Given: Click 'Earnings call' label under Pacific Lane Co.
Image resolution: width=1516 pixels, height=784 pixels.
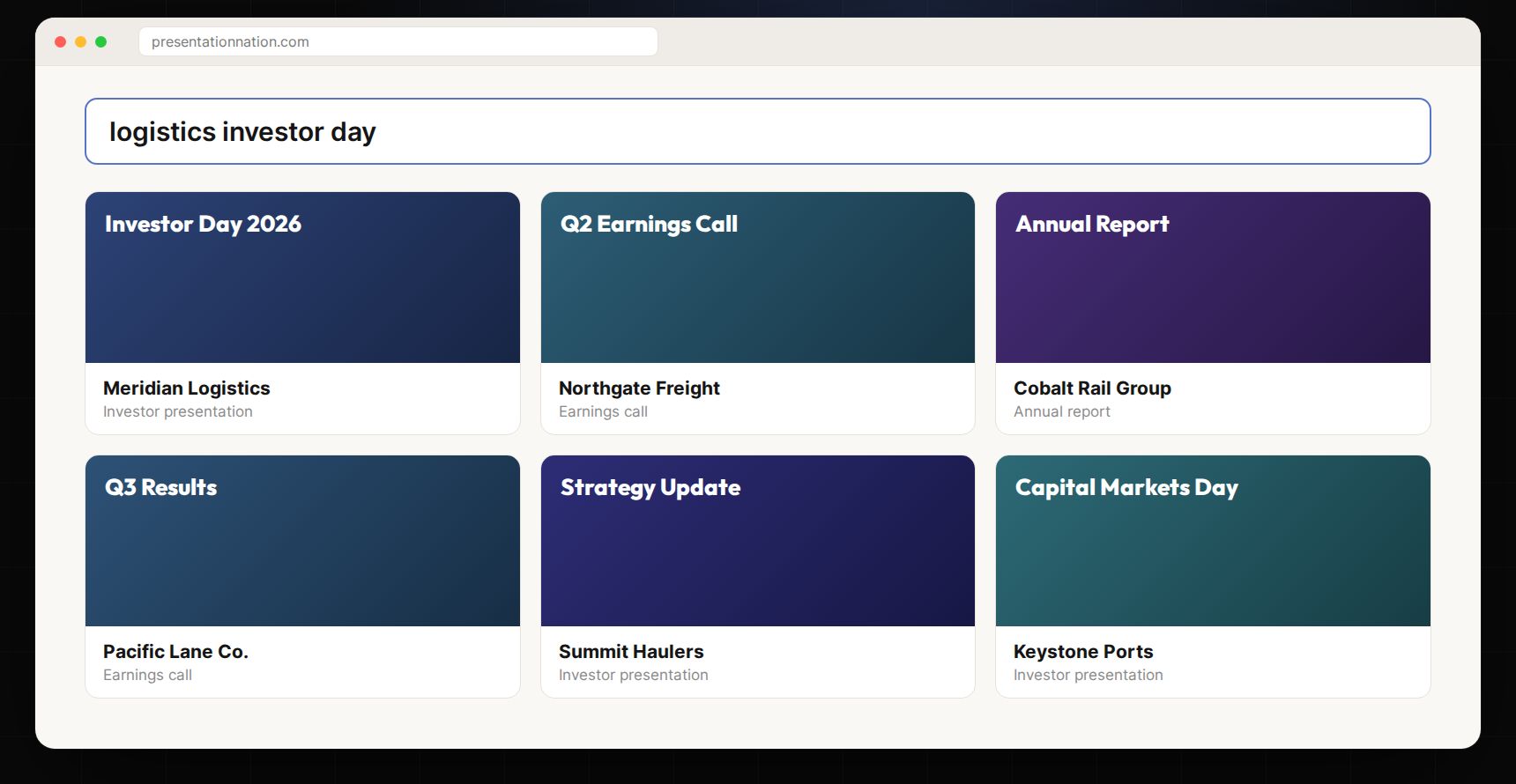Looking at the screenshot, I should pos(147,675).
